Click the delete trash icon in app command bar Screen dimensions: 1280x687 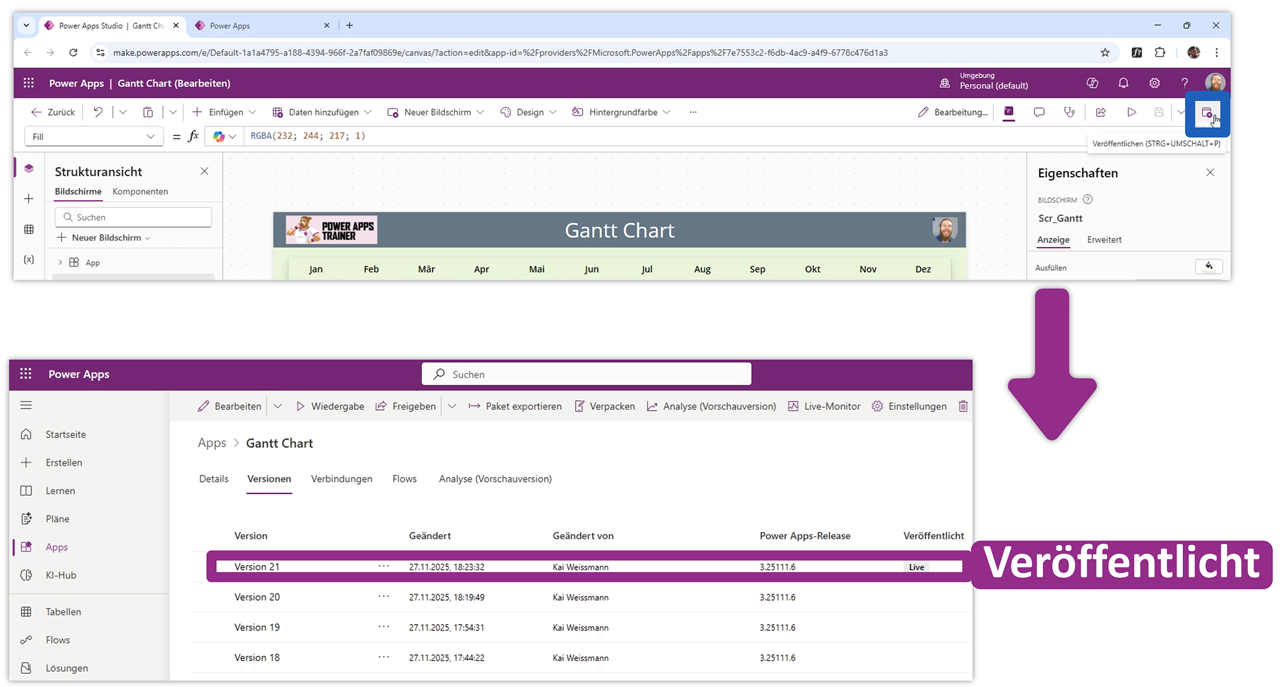click(963, 406)
